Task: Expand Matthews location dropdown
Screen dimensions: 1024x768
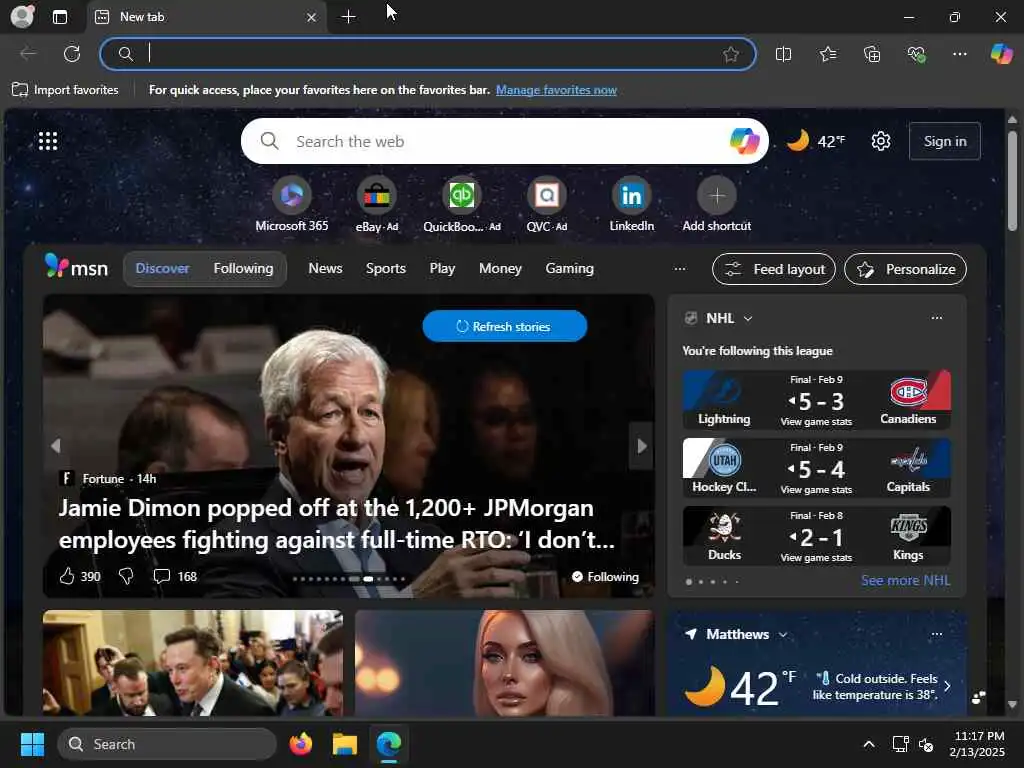Action: [782, 635]
